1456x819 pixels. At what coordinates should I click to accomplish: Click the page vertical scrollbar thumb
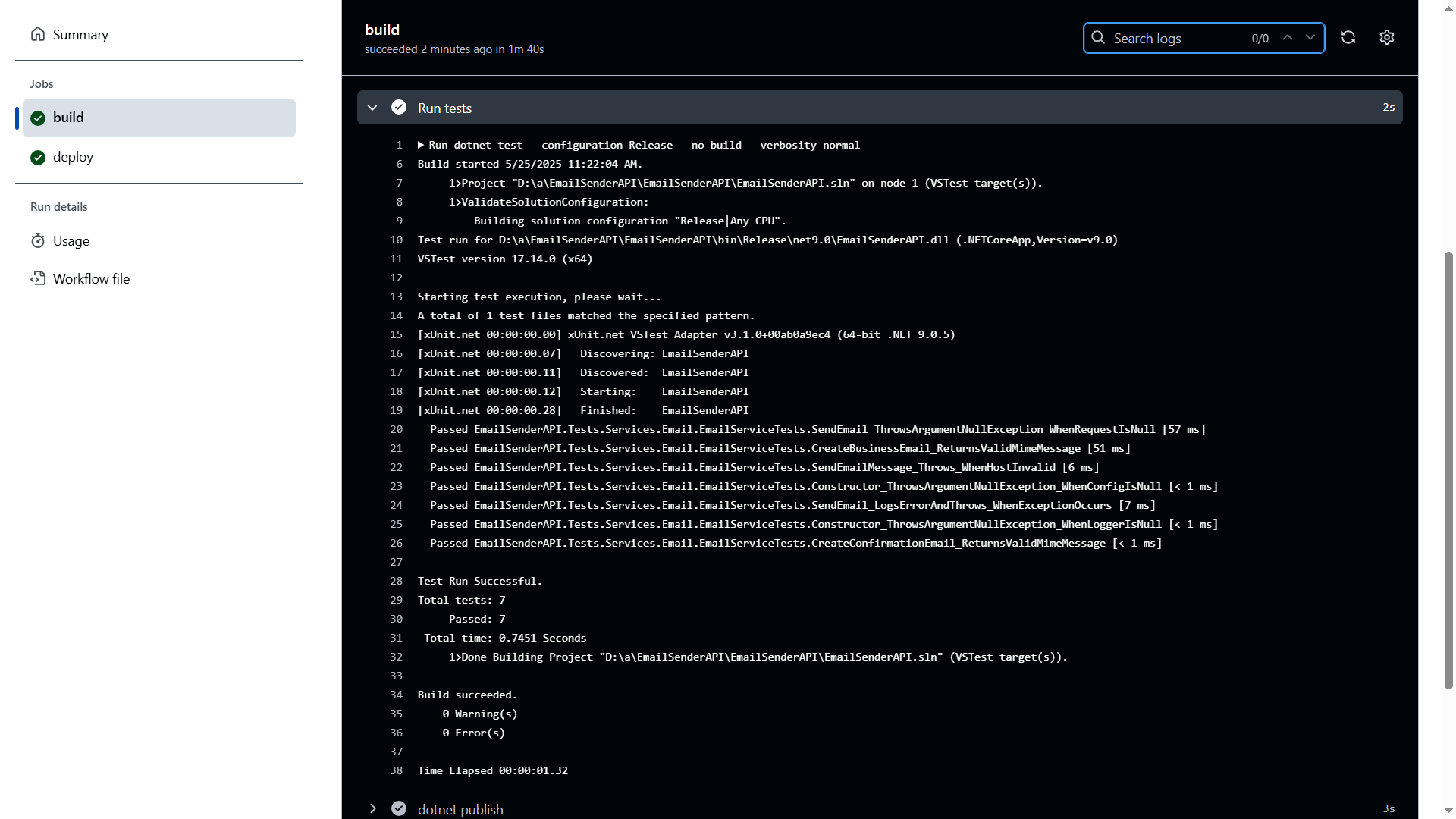[1448, 470]
